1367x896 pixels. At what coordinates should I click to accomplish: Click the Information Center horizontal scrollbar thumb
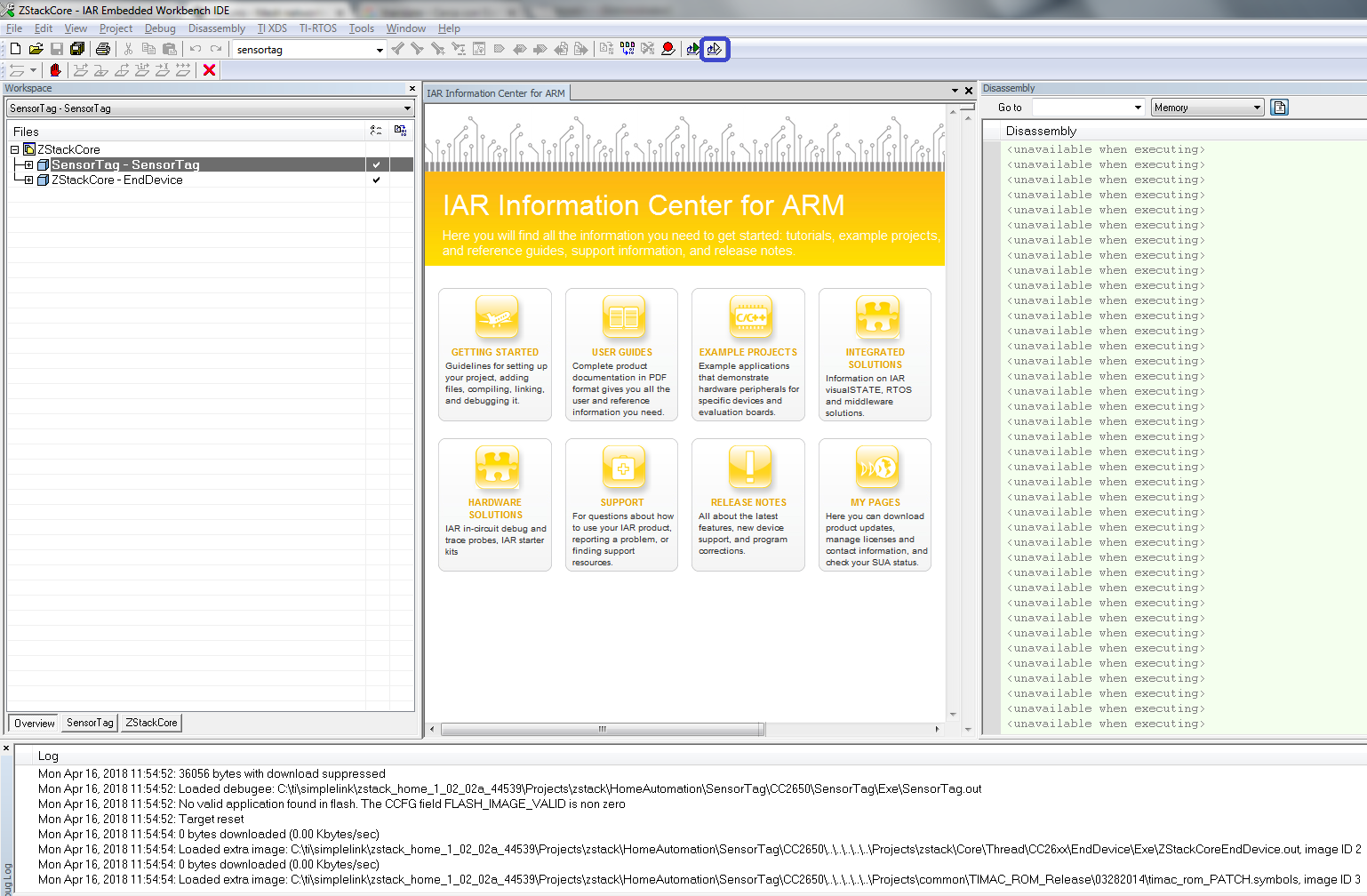603,729
